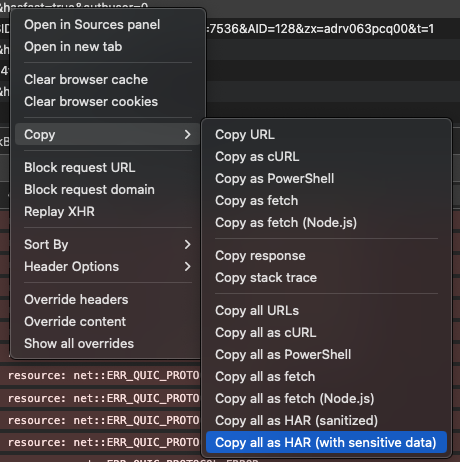Image resolution: width=460 pixels, height=462 pixels.
Task: Select Open in new tab
Action: 73,47
